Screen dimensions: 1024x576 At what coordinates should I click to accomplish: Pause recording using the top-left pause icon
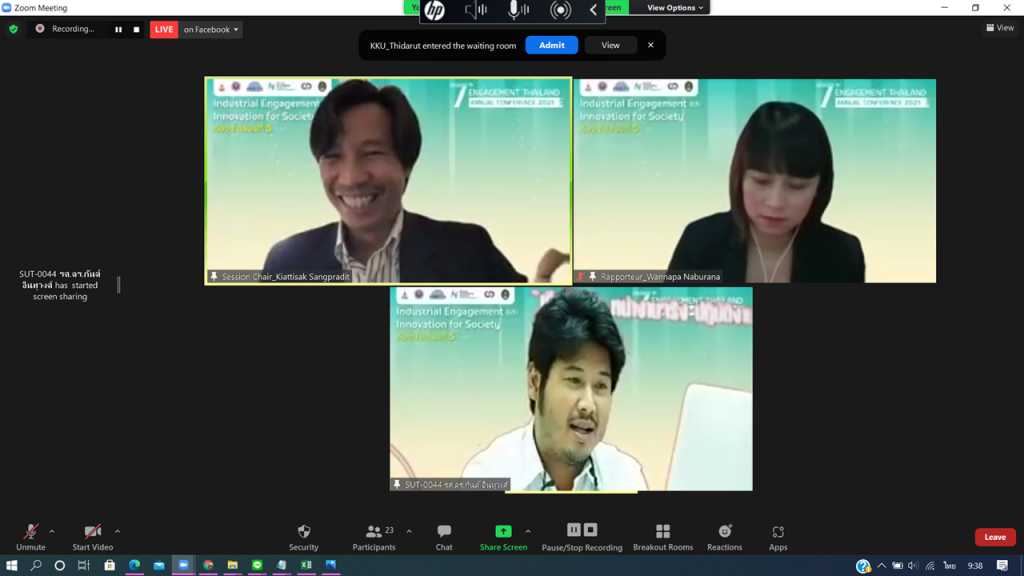click(118, 29)
